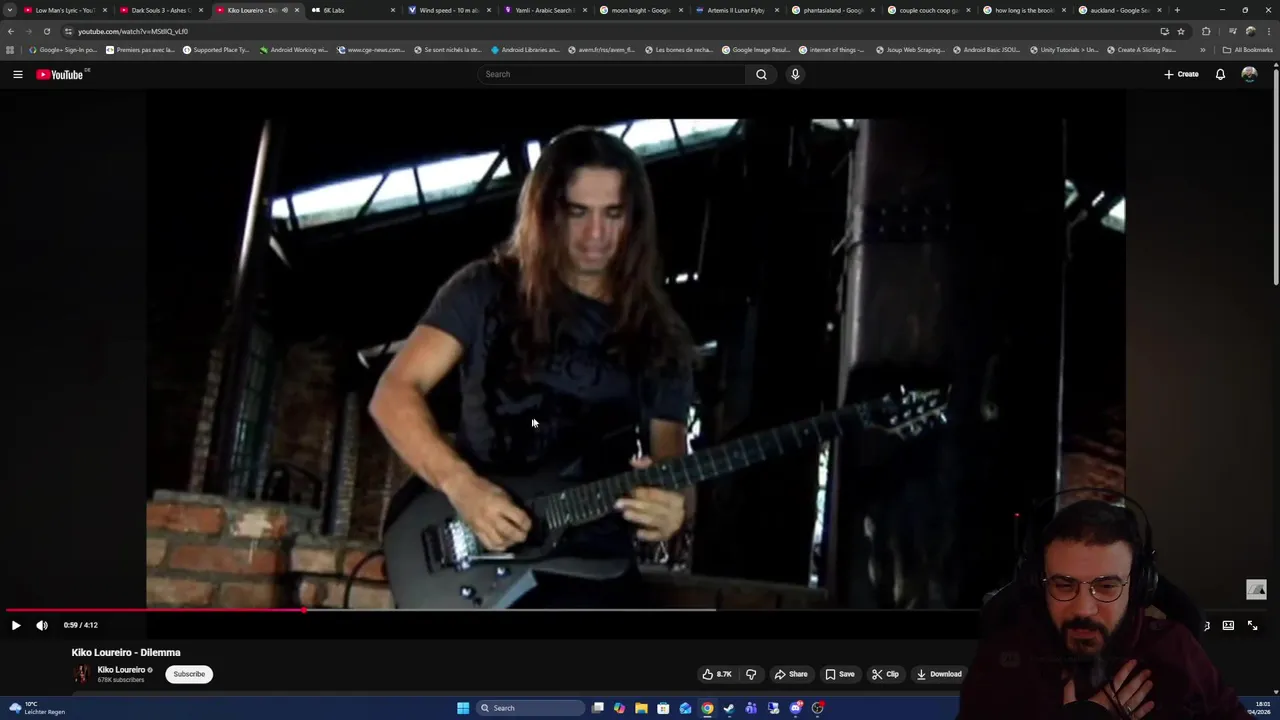This screenshot has width=1280, height=720.
Task: Expand the All Bookmarks folder
Action: [x=1247, y=50]
